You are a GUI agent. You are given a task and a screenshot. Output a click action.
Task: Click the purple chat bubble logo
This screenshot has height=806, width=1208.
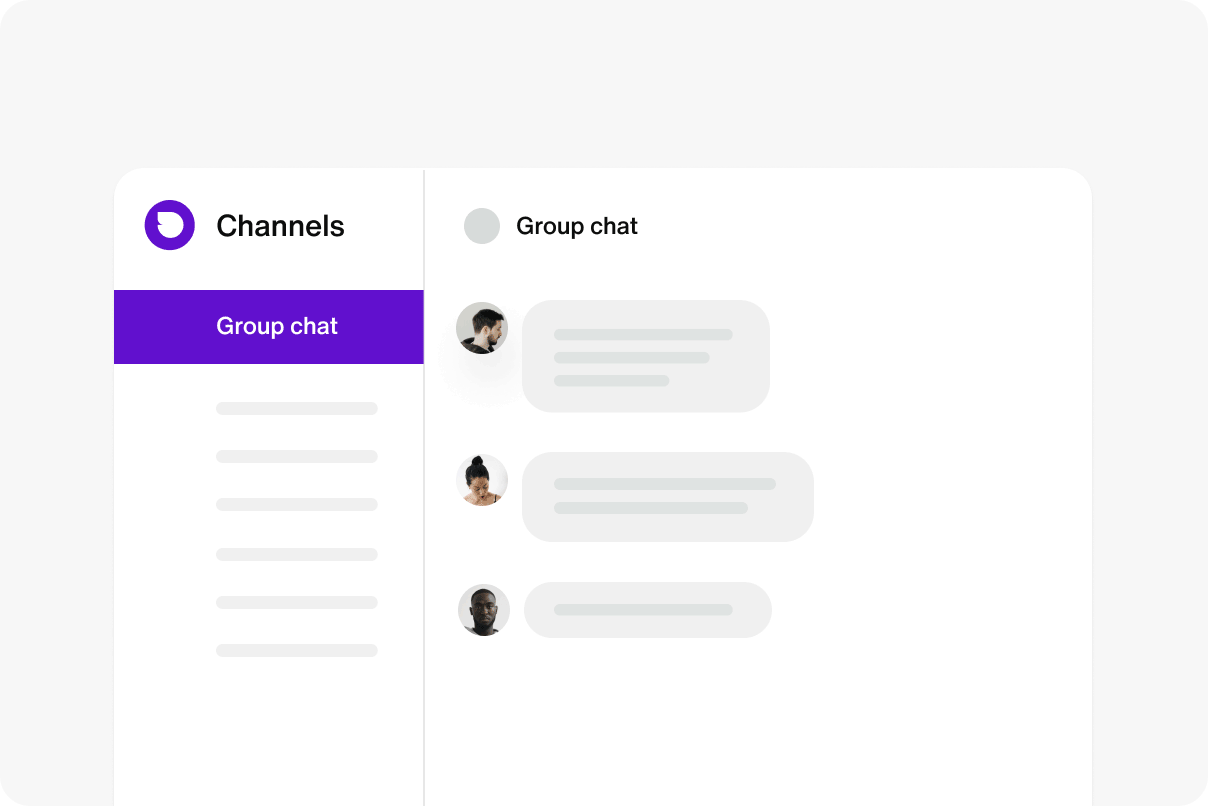click(x=169, y=225)
